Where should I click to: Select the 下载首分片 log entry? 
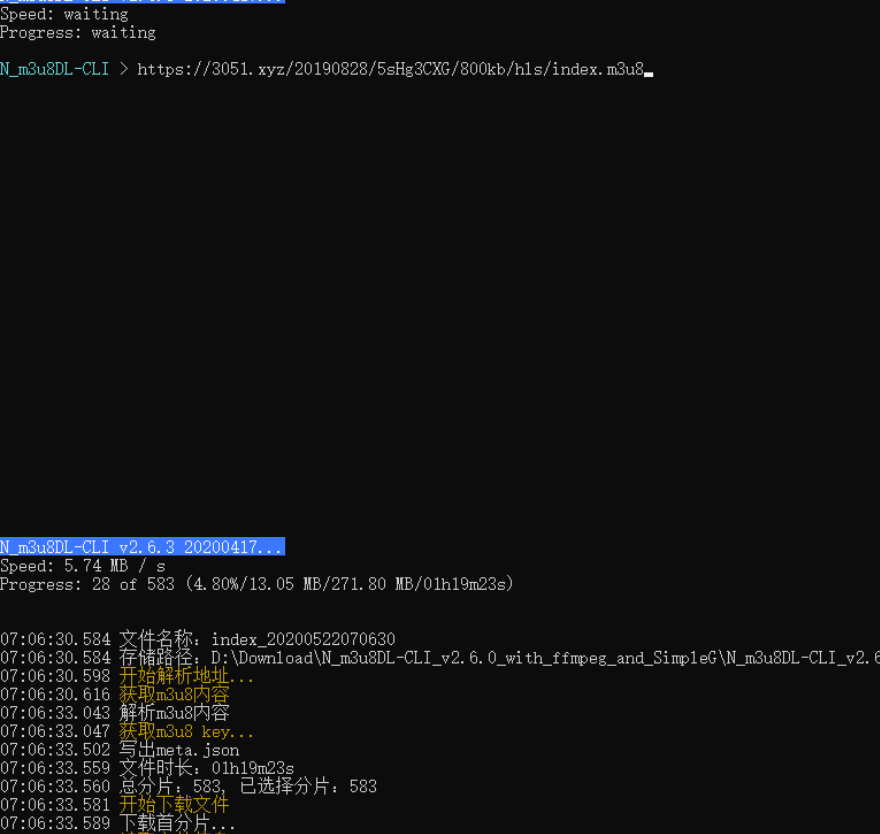(x=175, y=822)
